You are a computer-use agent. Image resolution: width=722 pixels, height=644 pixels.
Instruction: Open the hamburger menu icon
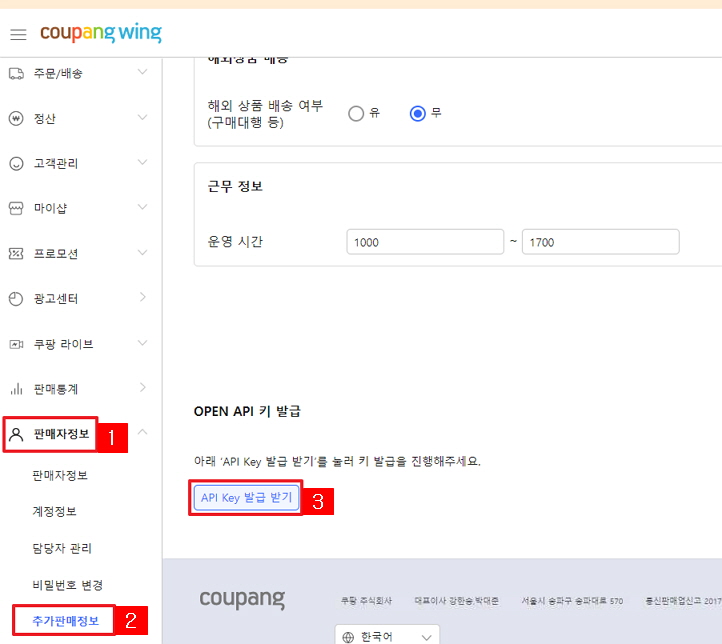tap(17, 35)
